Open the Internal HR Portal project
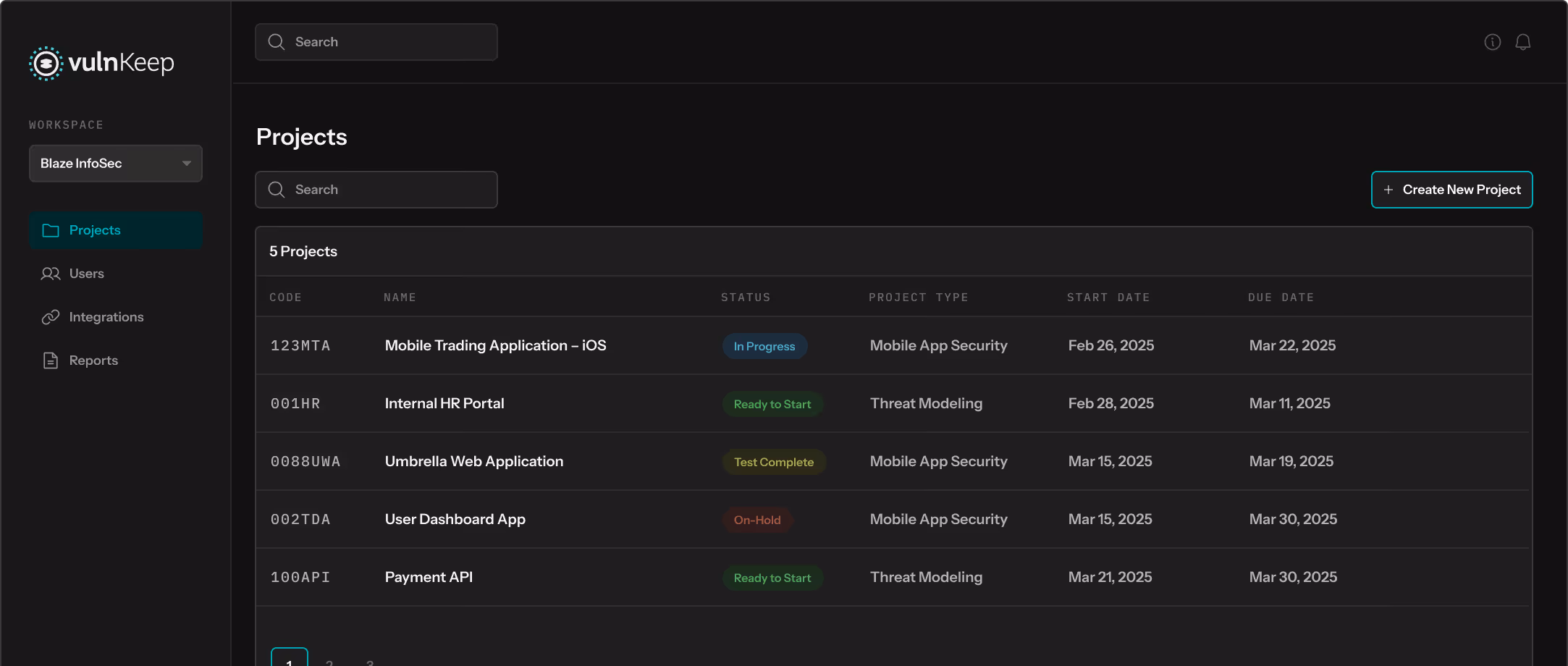The width and height of the screenshot is (1568, 666). (444, 404)
